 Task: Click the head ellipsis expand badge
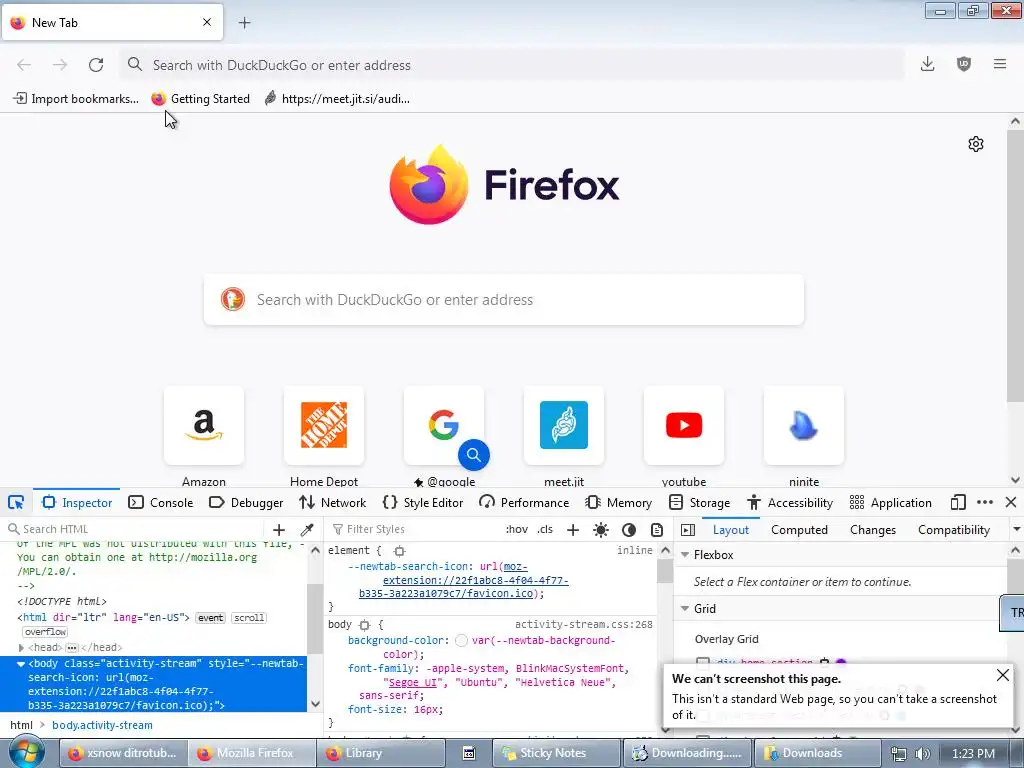click(72, 648)
